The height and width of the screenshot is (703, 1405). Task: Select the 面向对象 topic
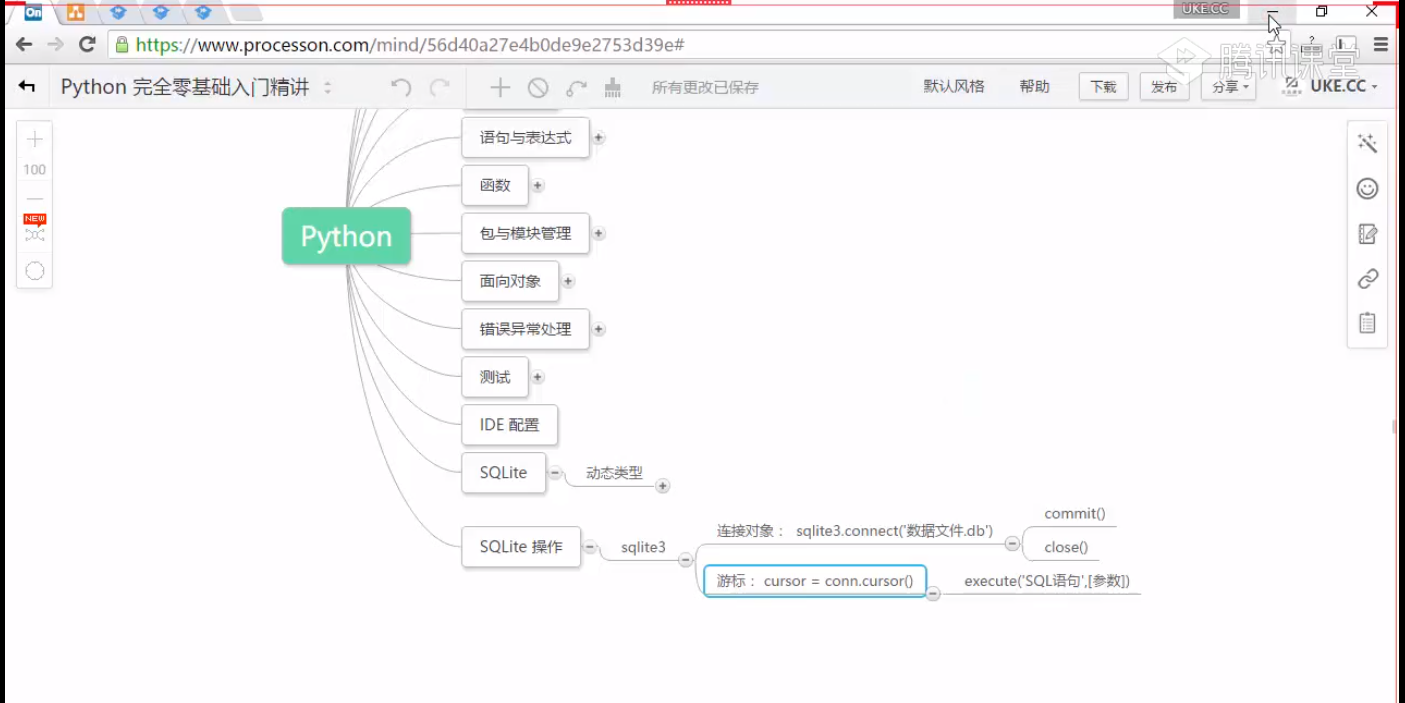pyautogui.click(x=510, y=281)
